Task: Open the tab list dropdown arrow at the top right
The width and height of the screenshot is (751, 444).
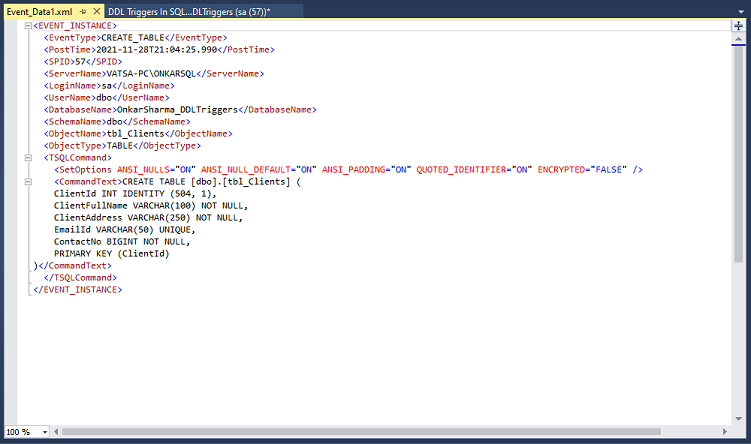Action: 741,11
